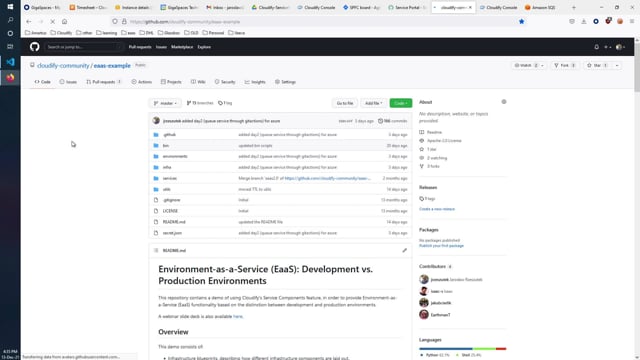The width and height of the screenshot is (640, 360).
Task: Expand the Add file dropdown
Action: pos(373,103)
